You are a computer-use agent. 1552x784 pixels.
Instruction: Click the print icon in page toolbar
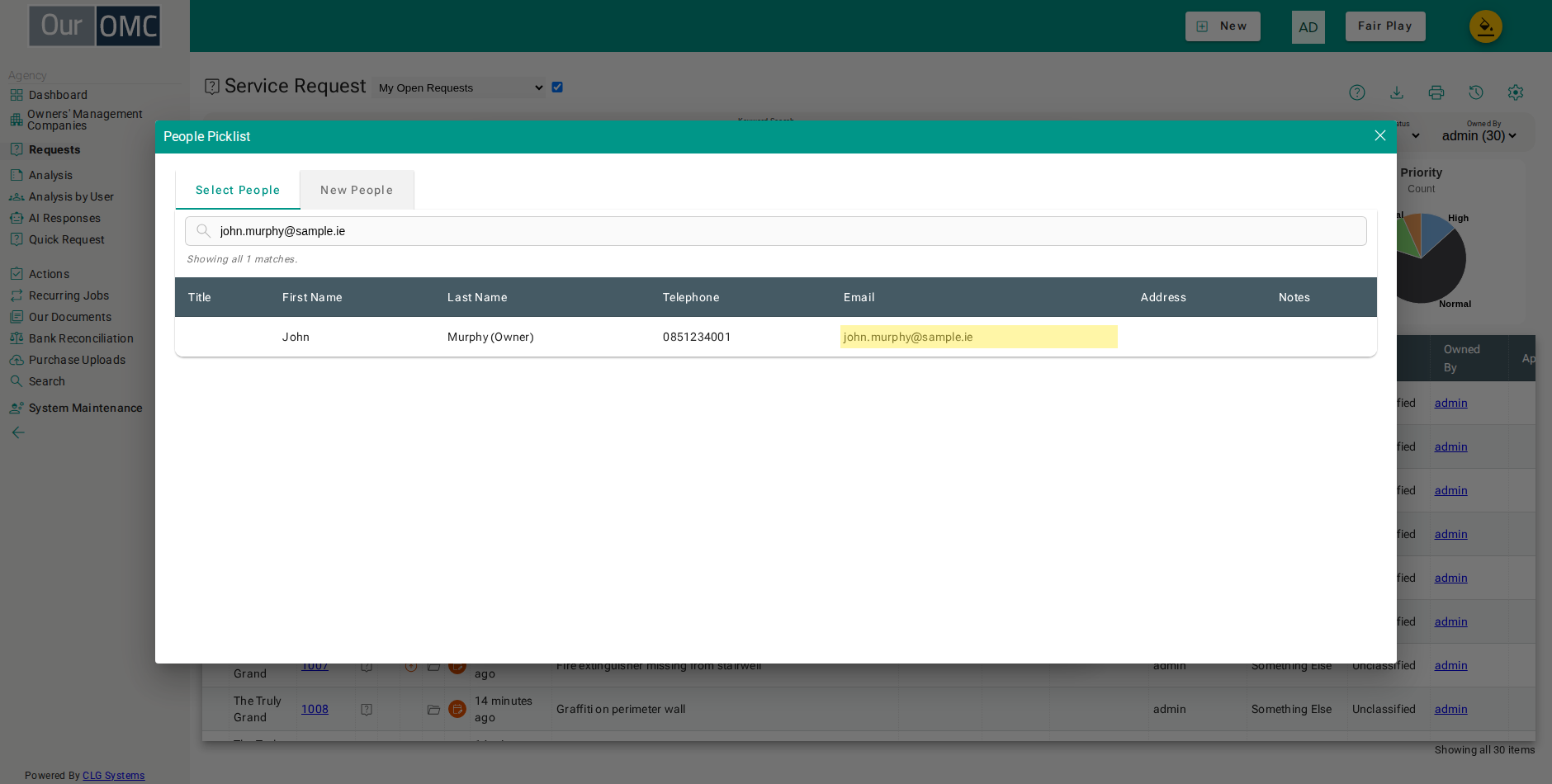coord(1436,92)
